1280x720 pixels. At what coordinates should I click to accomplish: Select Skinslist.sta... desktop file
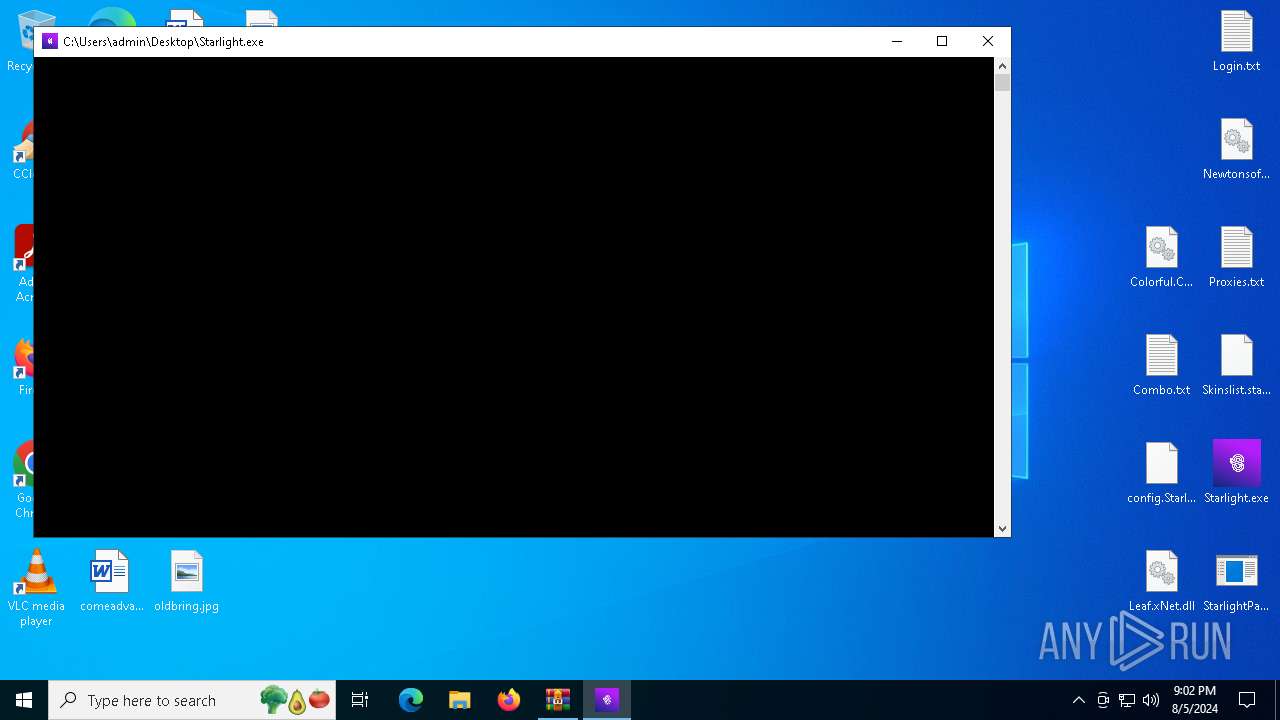(x=1236, y=366)
